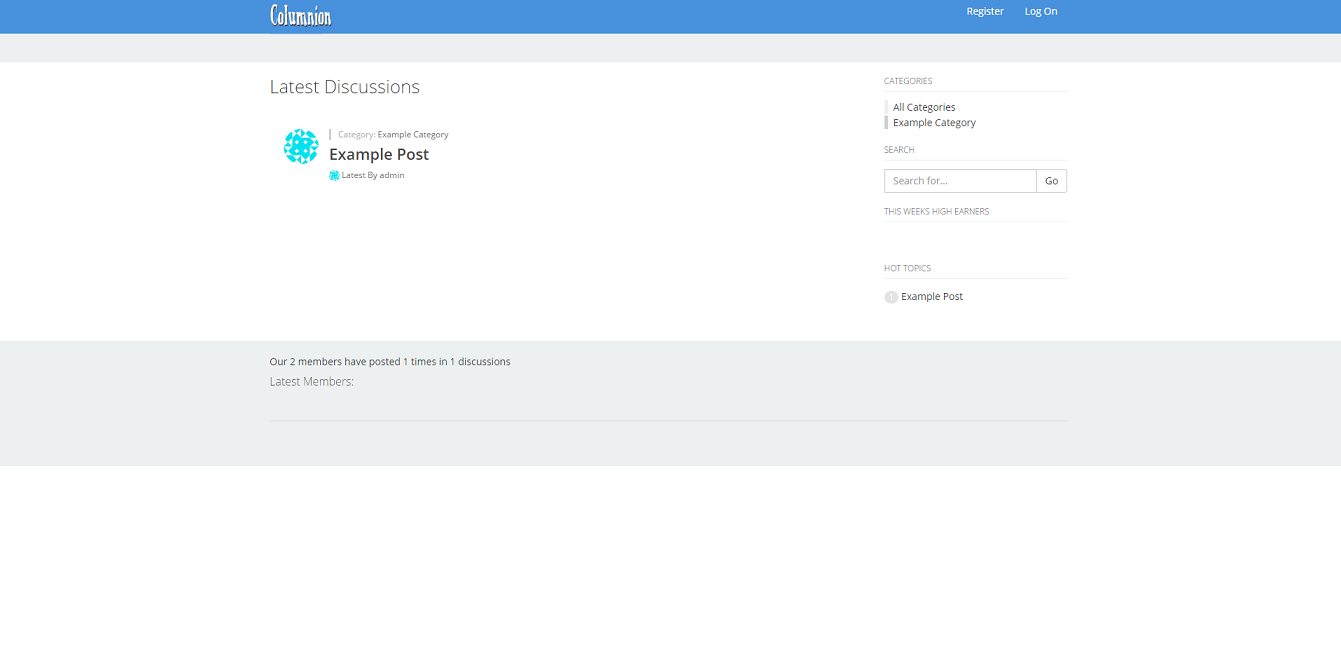The height and width of the screenshot is (668, 1341).
Task: Click the Latest Members label in the footer
Action: [x=312, y=382]
